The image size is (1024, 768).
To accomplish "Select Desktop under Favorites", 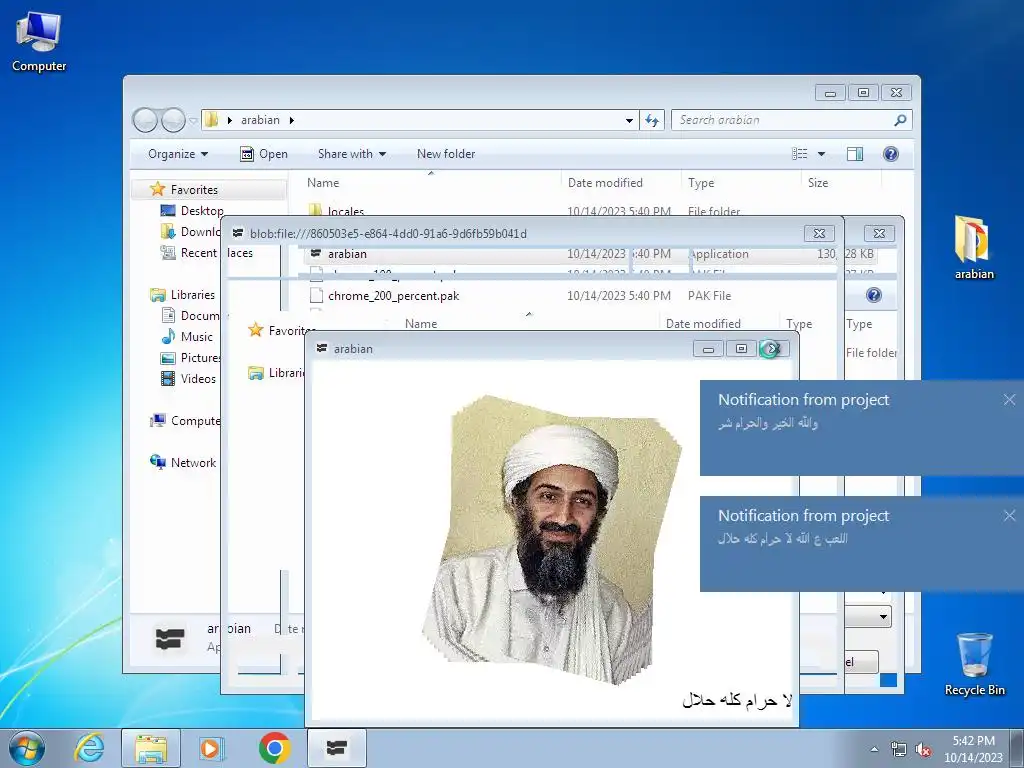I will (192, 210).
